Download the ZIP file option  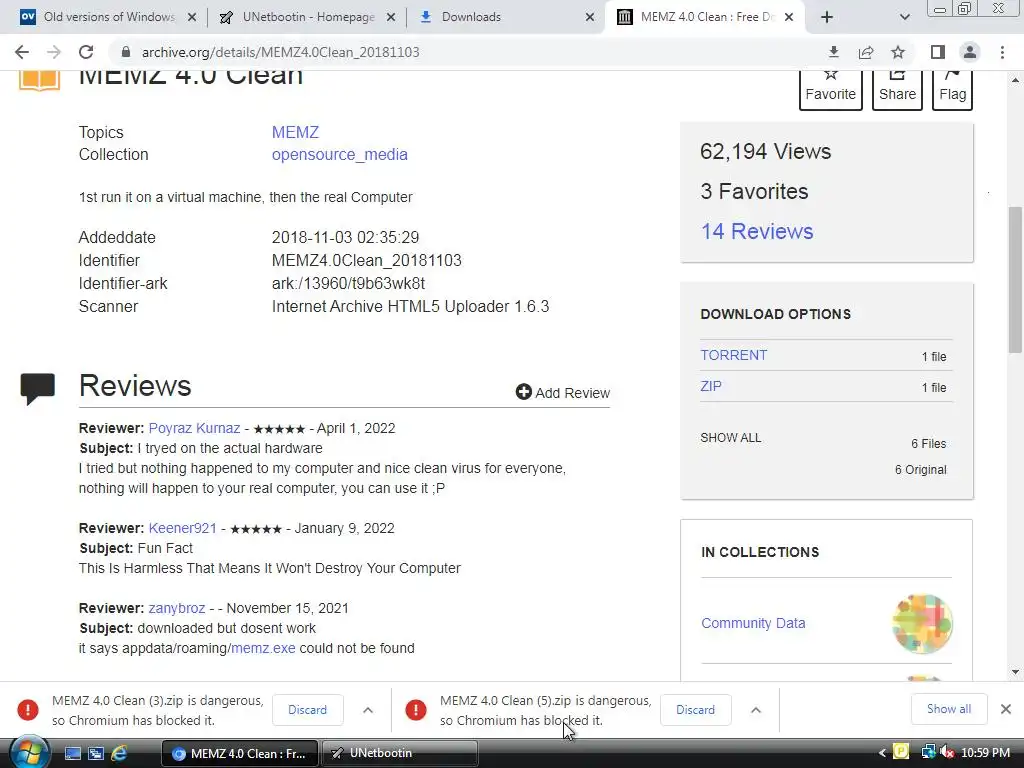point(711,386)
